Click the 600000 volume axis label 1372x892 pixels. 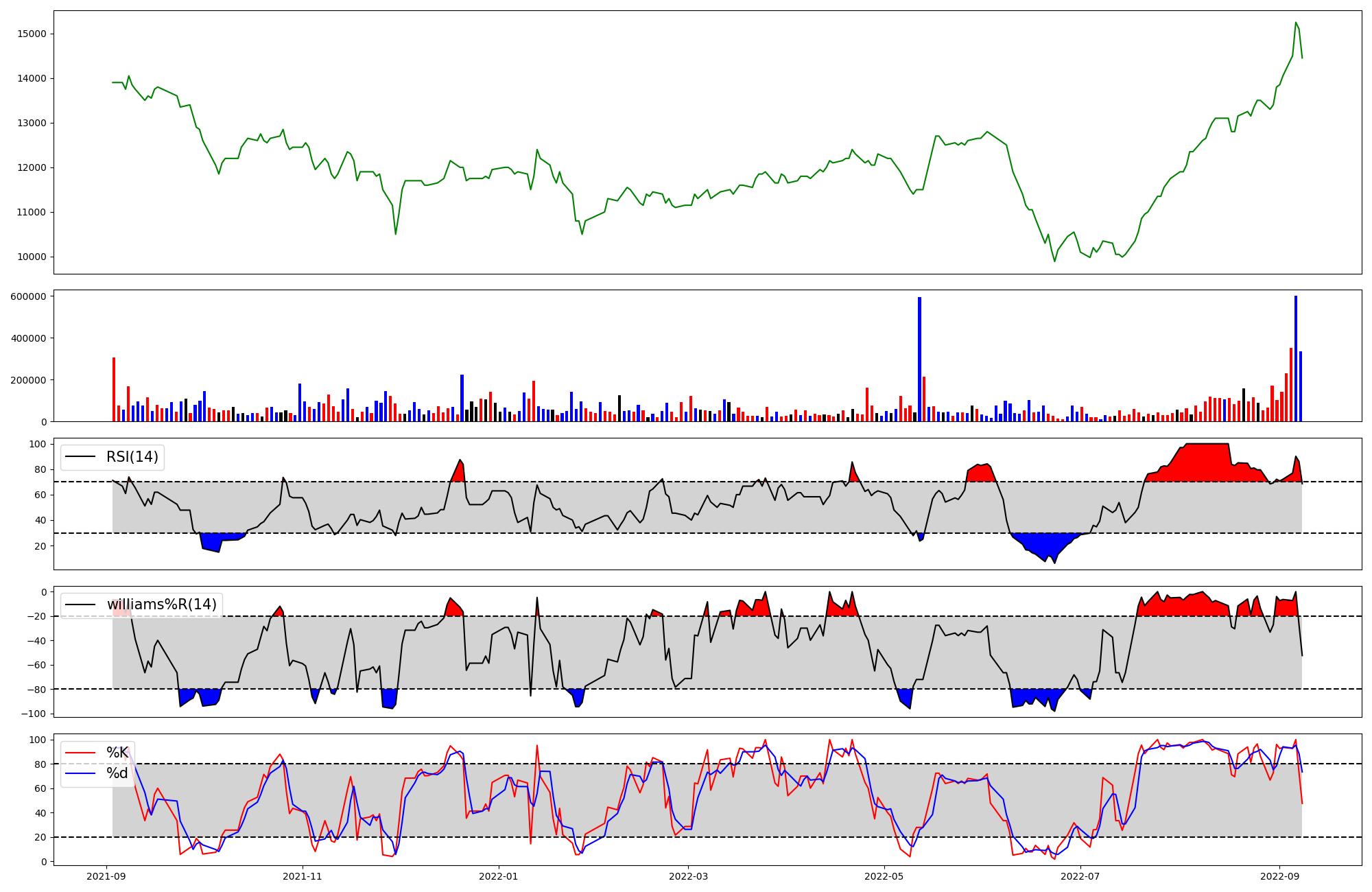28,296
